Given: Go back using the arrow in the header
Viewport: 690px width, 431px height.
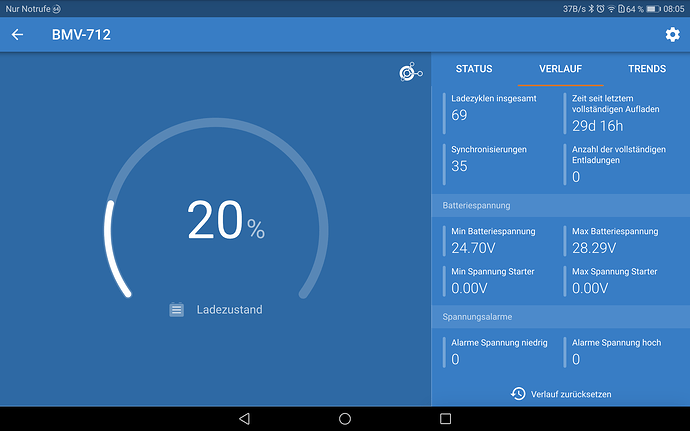Looking at the screenshot, I should point(17,34).
